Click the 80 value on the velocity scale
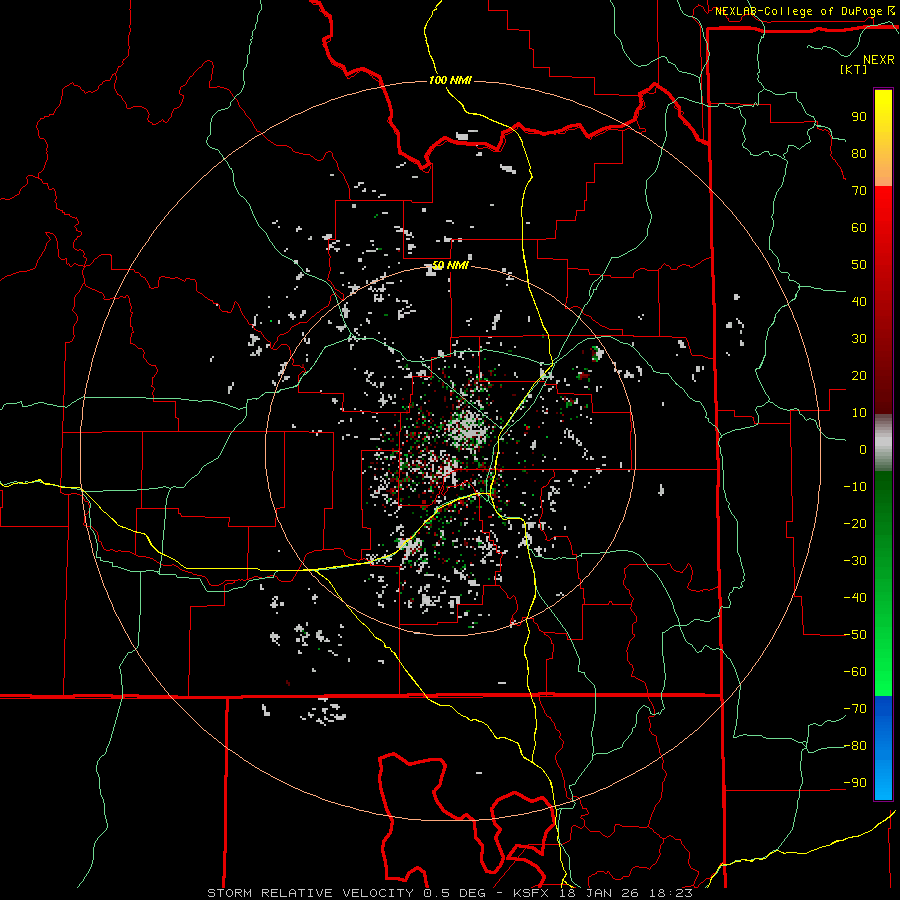The width and height of the screenshot is (900, 900). coord(859,154)
